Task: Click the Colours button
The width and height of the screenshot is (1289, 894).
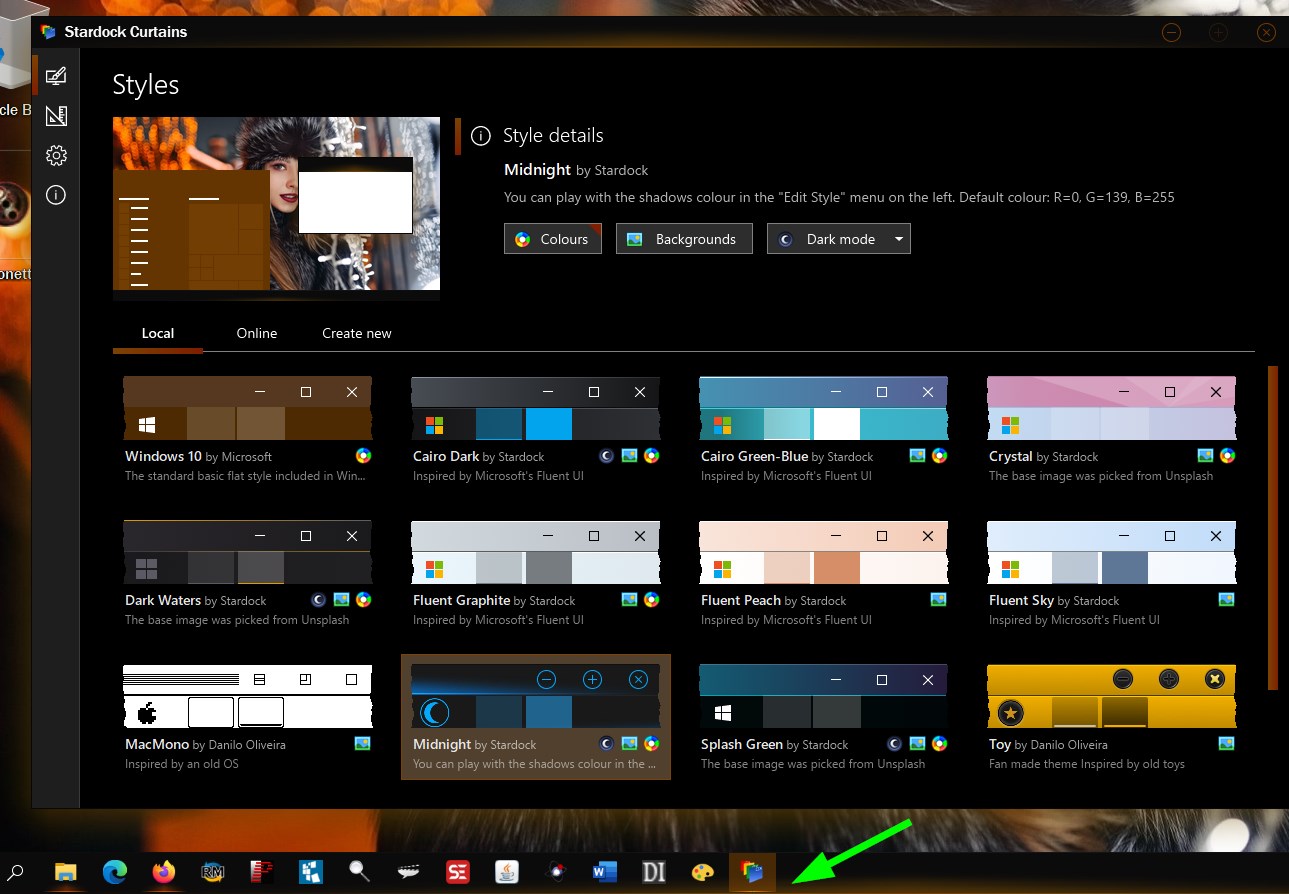Action: (x=553, y=239)
